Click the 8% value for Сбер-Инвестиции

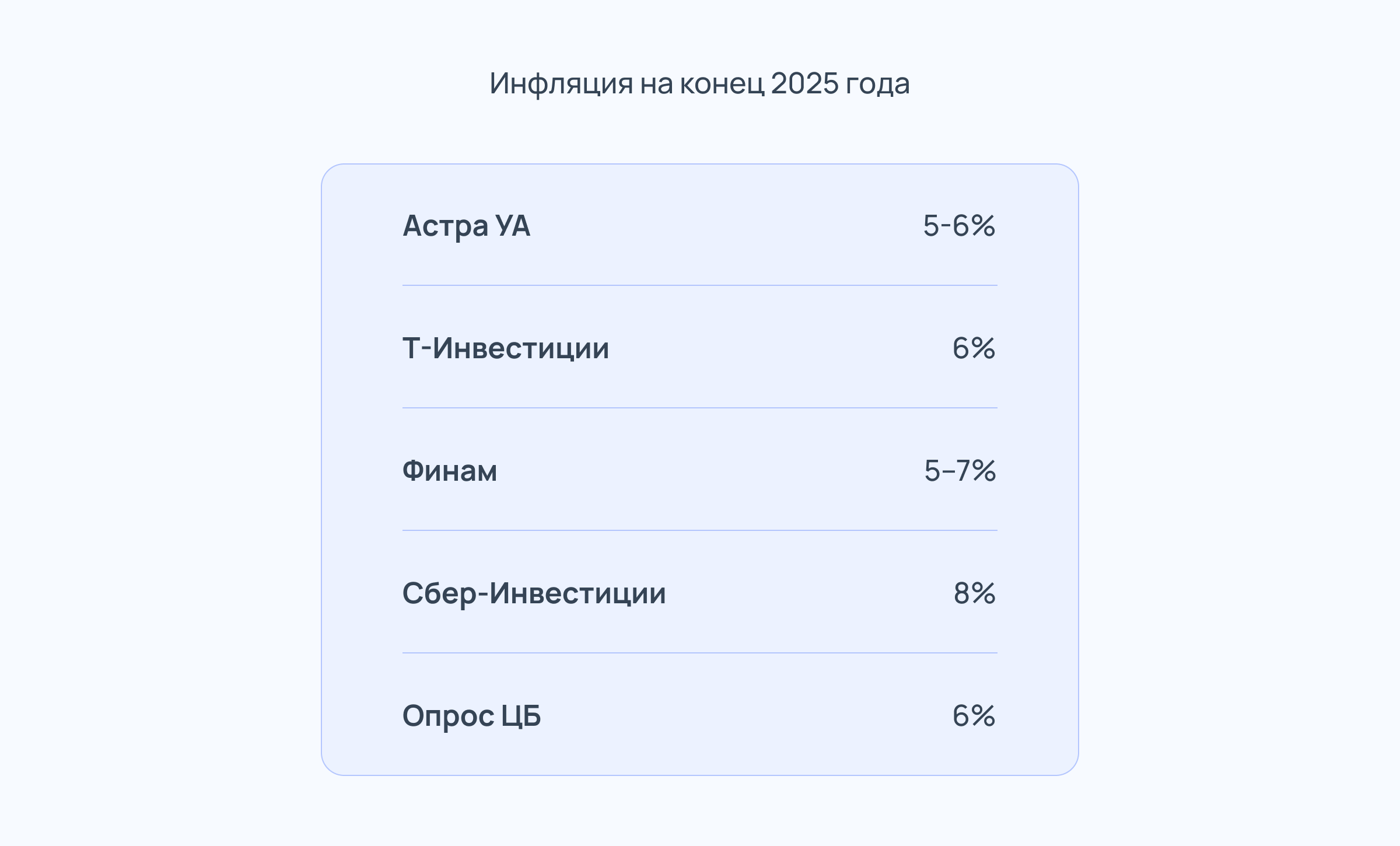(x=975, y=593)
